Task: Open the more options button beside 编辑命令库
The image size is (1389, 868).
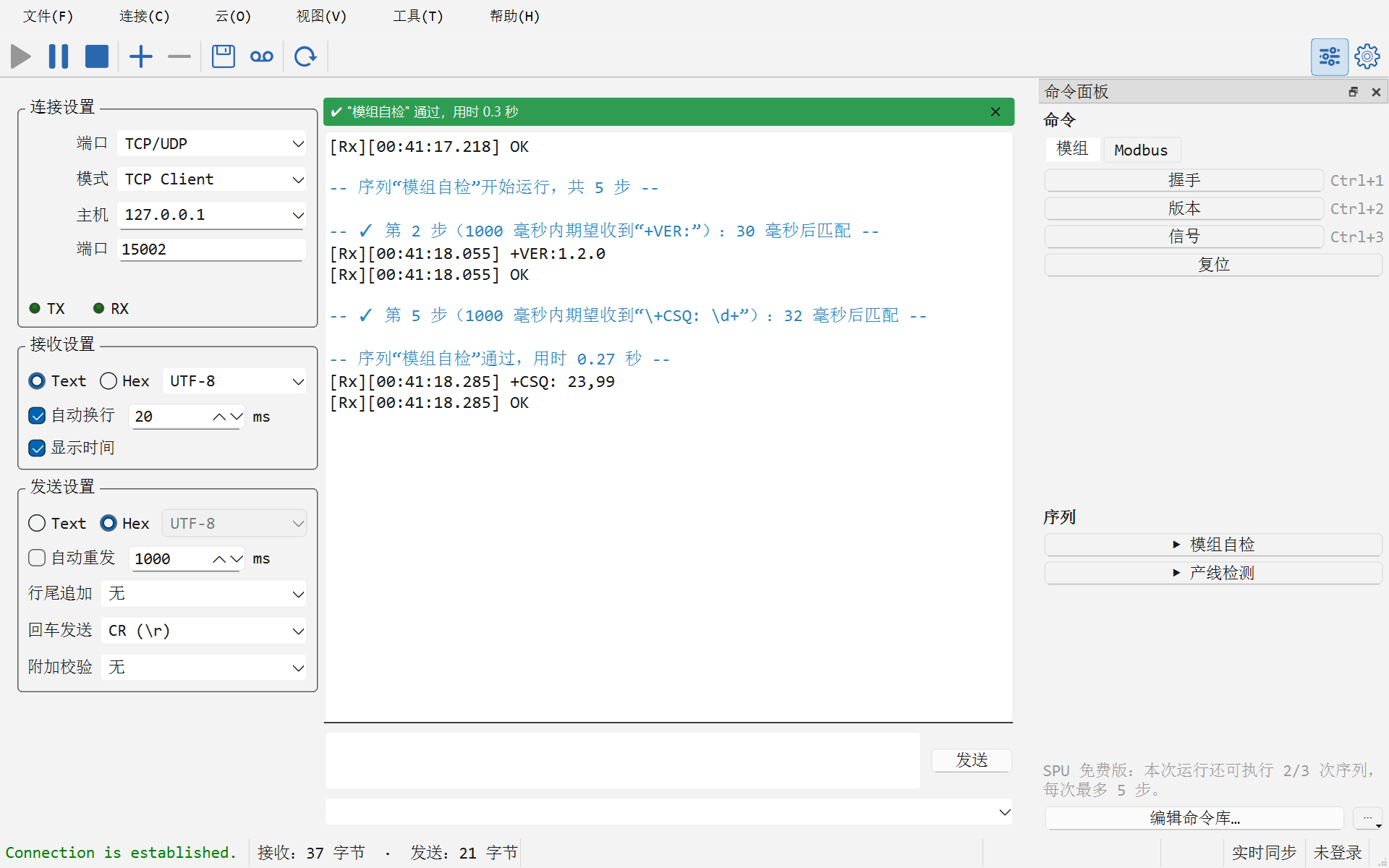Action: (1368, 818)
